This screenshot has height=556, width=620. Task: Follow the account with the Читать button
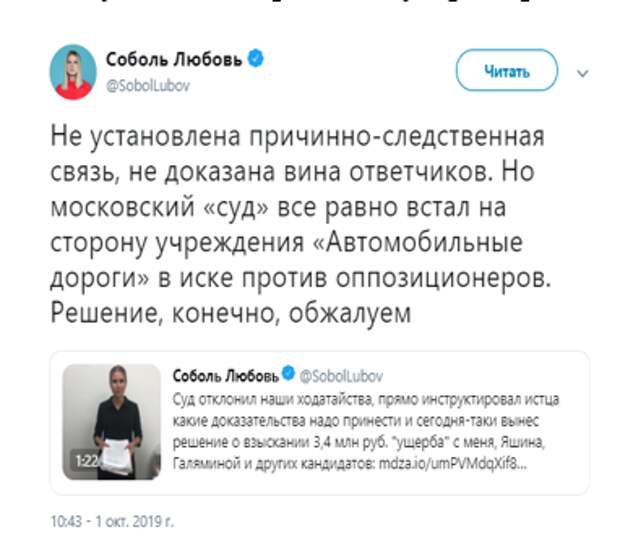[x=507, y=71]
